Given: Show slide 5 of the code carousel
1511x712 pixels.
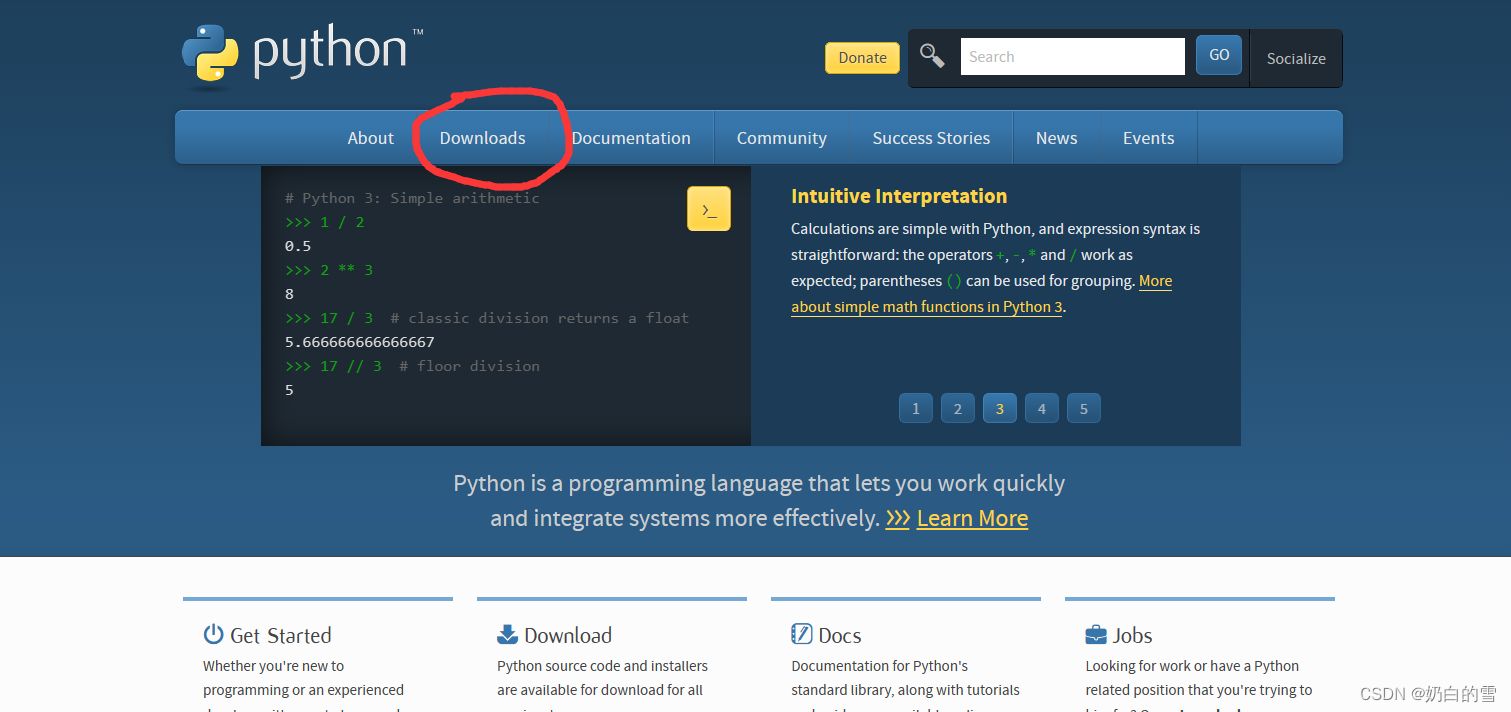Looking at the screenshot, I should 1084,408.
